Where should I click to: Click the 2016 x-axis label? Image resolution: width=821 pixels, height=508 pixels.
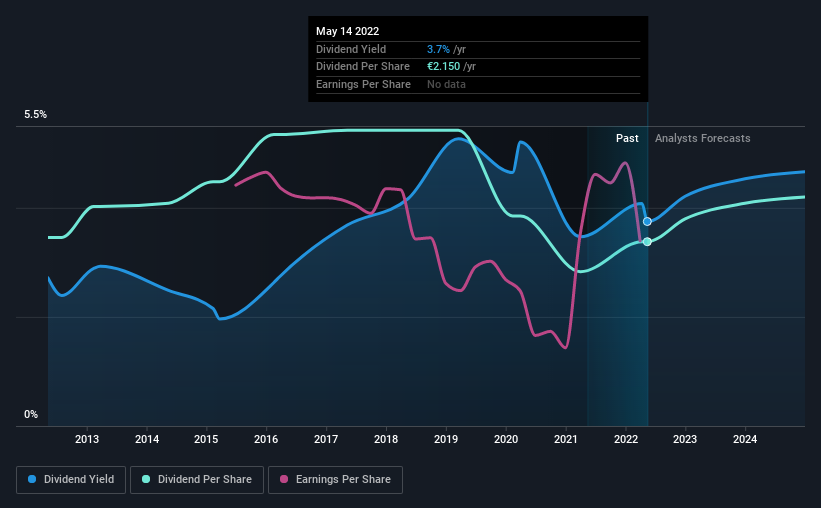pos(266,439)
